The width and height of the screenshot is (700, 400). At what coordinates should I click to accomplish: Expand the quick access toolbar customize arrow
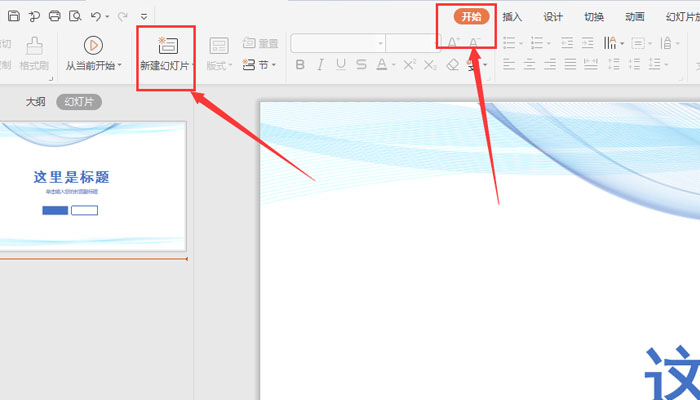point(144,16)
